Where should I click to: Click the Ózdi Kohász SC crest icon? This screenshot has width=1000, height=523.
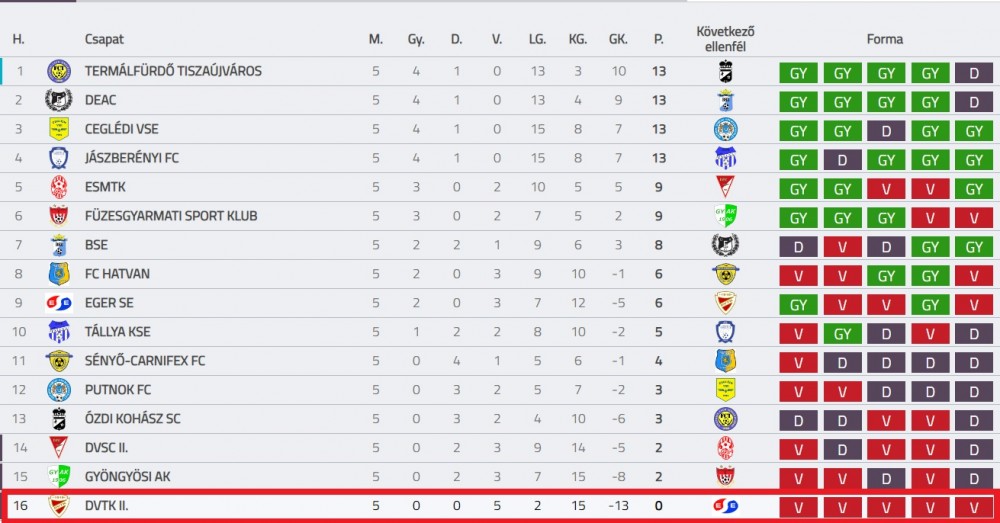point(59,419)
